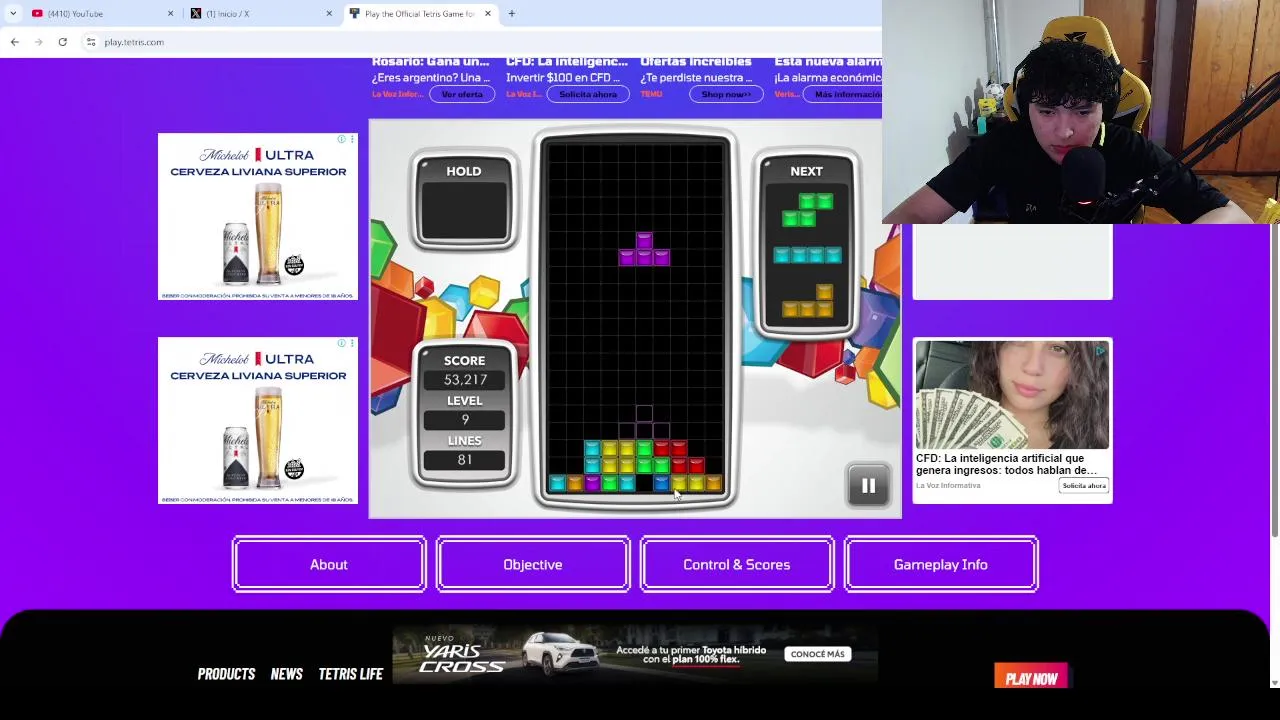Viewport: 1280px width, 720px height.
Task: Open ad options on lower Michelob ad
Action: point(351,343)
